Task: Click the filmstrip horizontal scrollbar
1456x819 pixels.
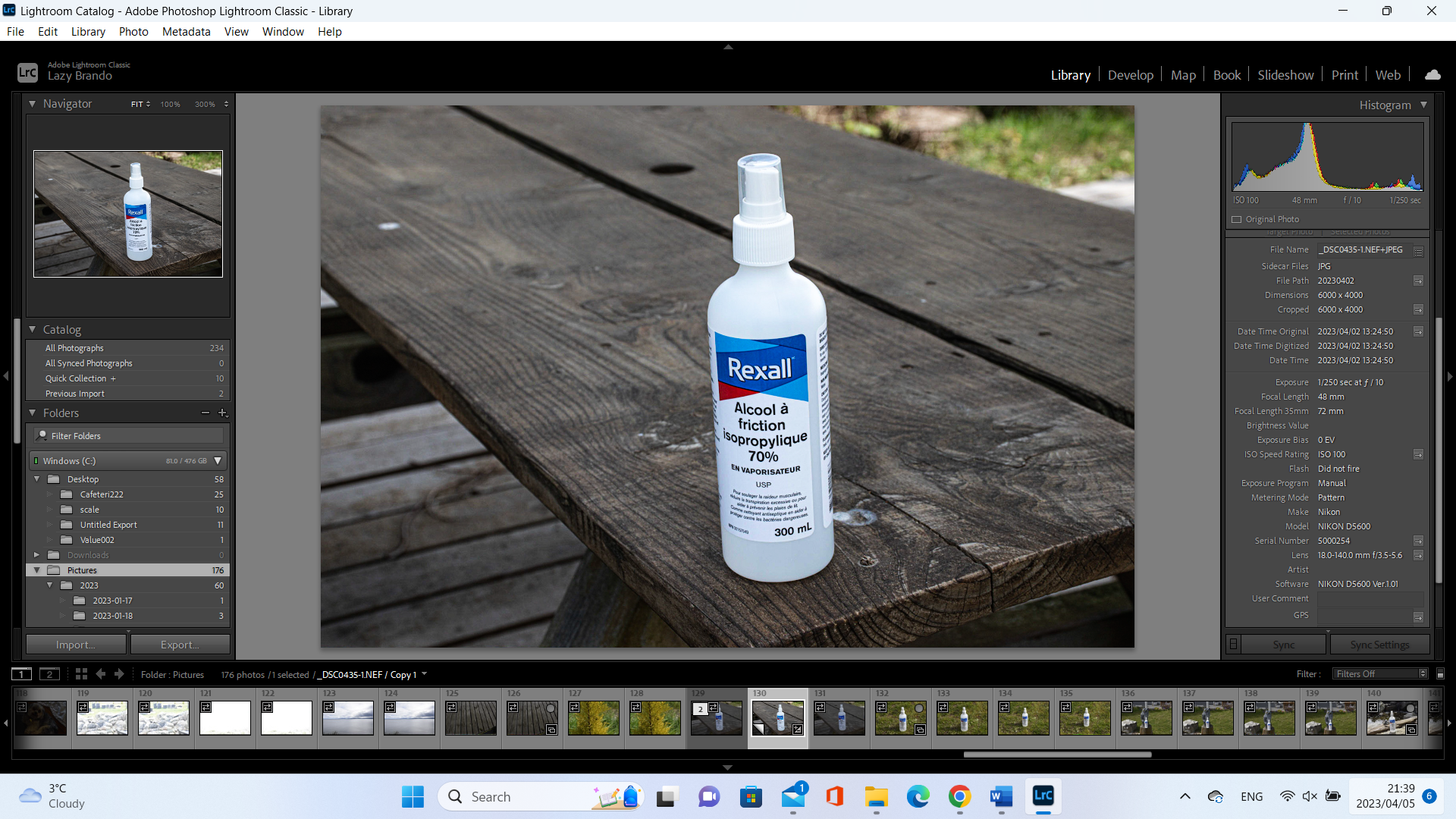Action: click(1057, 755)
